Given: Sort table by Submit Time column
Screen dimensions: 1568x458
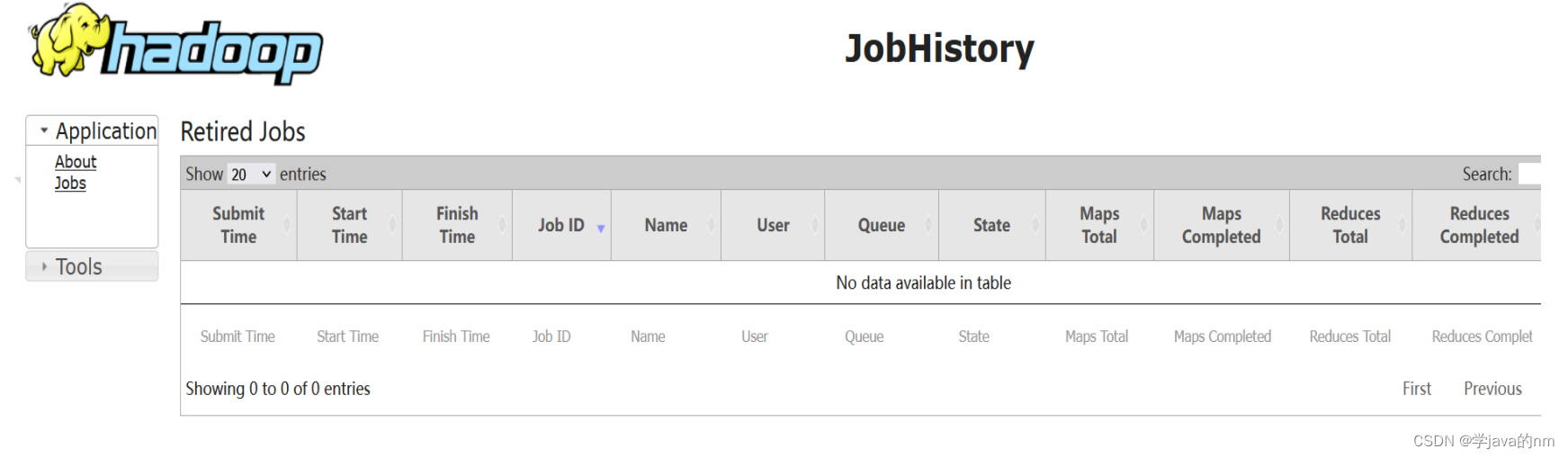Looking at the screenshot, I should [238, 225].
